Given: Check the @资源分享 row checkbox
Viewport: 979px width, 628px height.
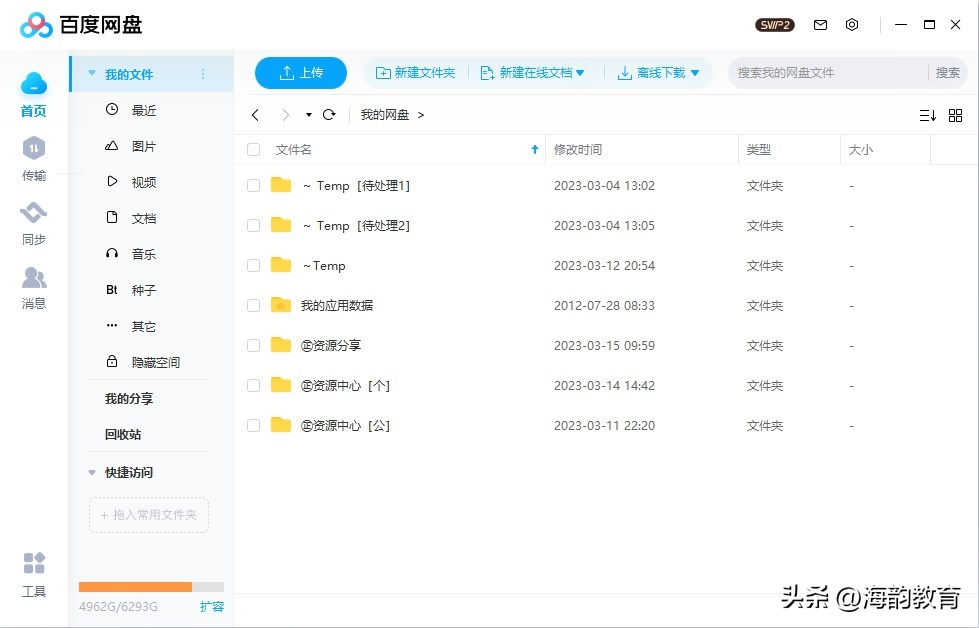Looking at the screenshot, I should coord(253,345).
